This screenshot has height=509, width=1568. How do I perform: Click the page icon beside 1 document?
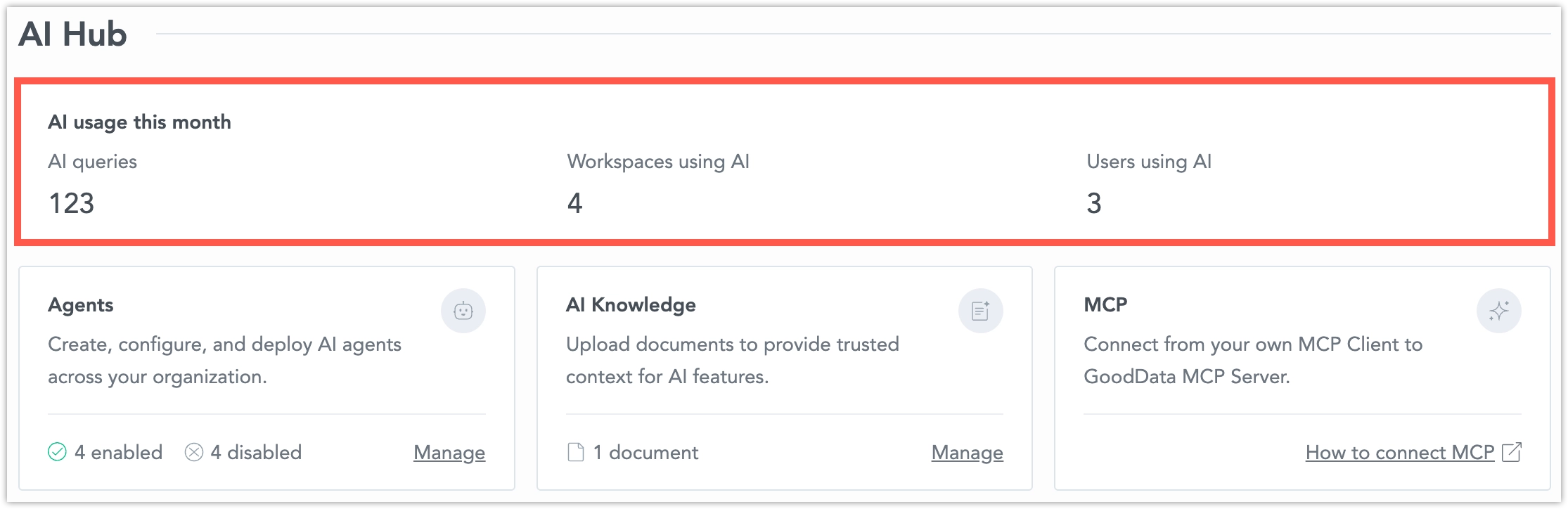(576, 452)
